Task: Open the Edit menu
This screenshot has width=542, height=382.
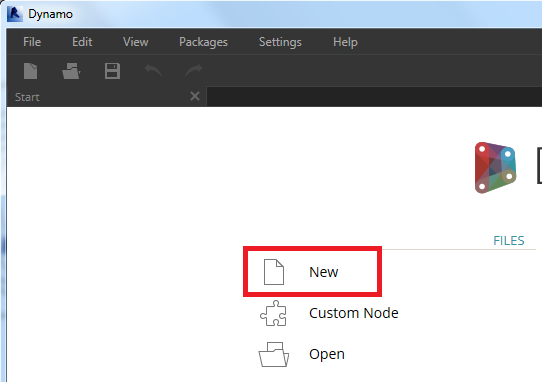Action: (x=82, y=42)
